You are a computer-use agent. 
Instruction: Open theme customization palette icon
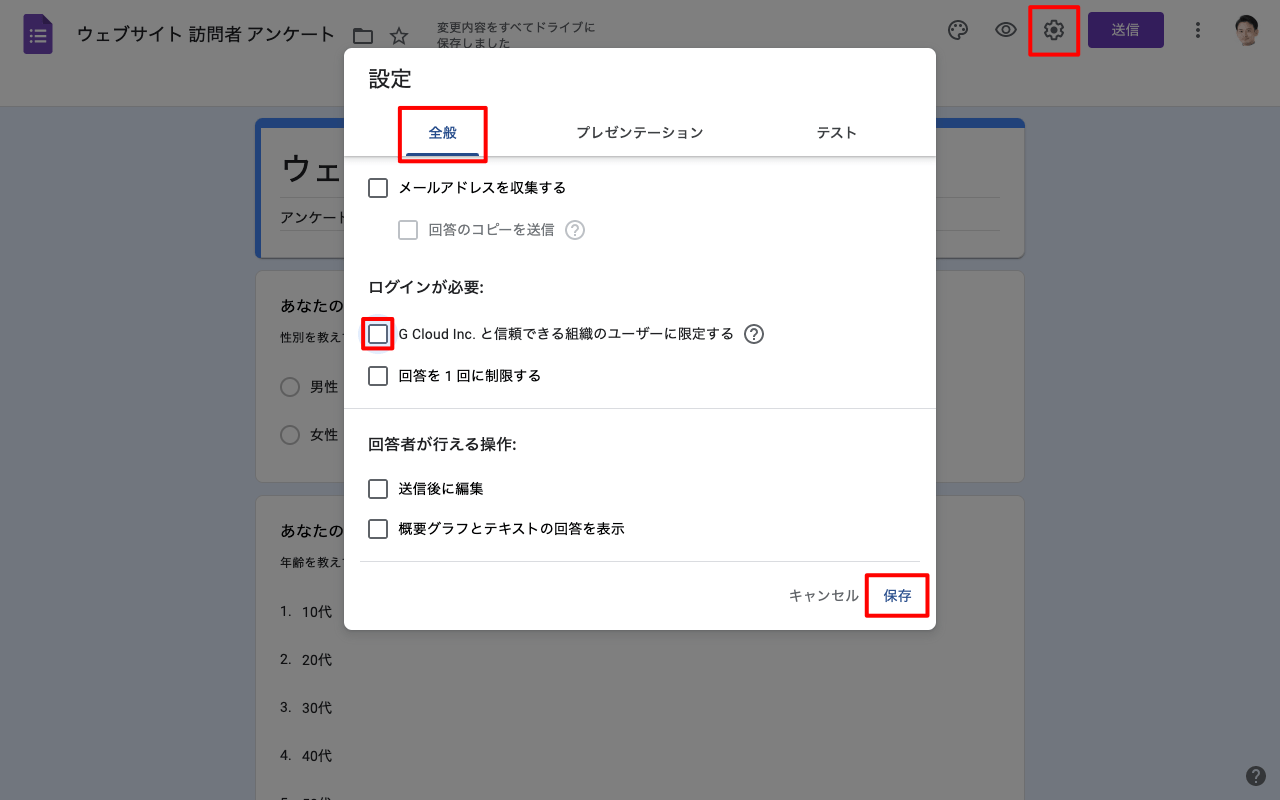click(958, 30)
